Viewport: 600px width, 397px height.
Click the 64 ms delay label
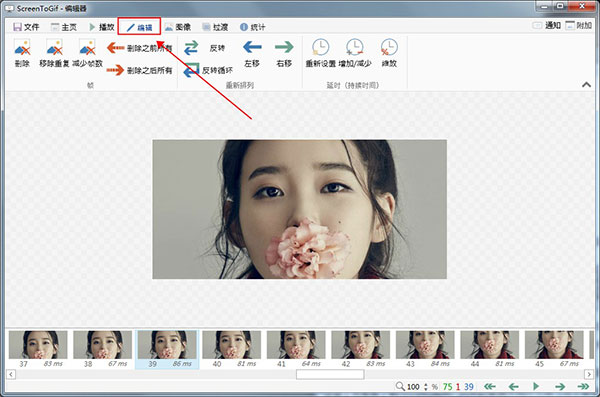(311, 364)
